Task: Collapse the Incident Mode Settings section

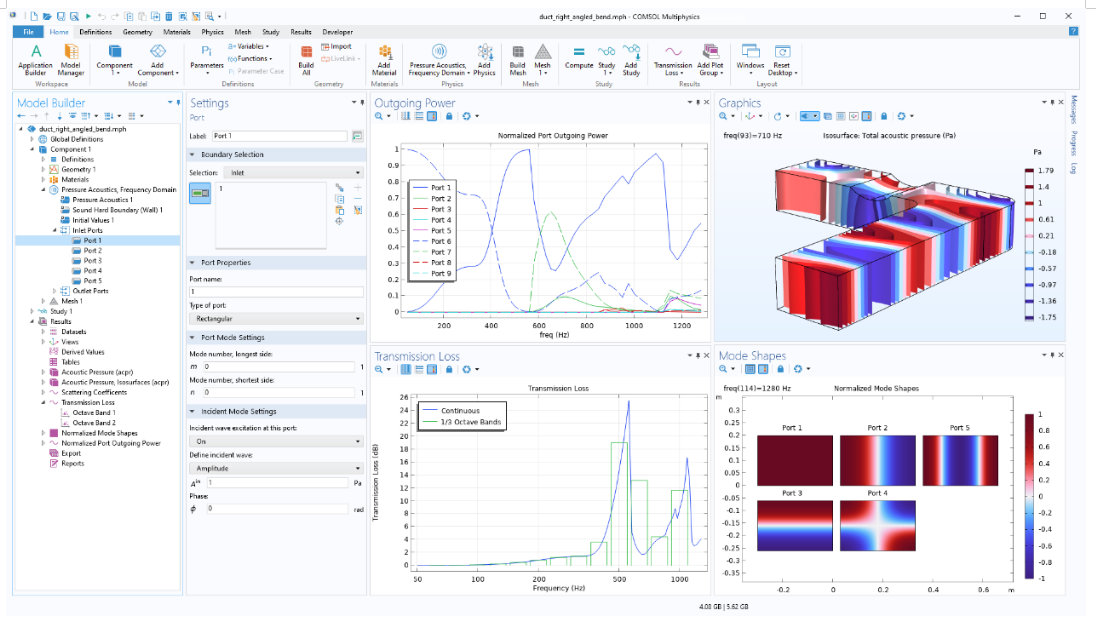Action: pyautogui.click(x=192, y=412)
